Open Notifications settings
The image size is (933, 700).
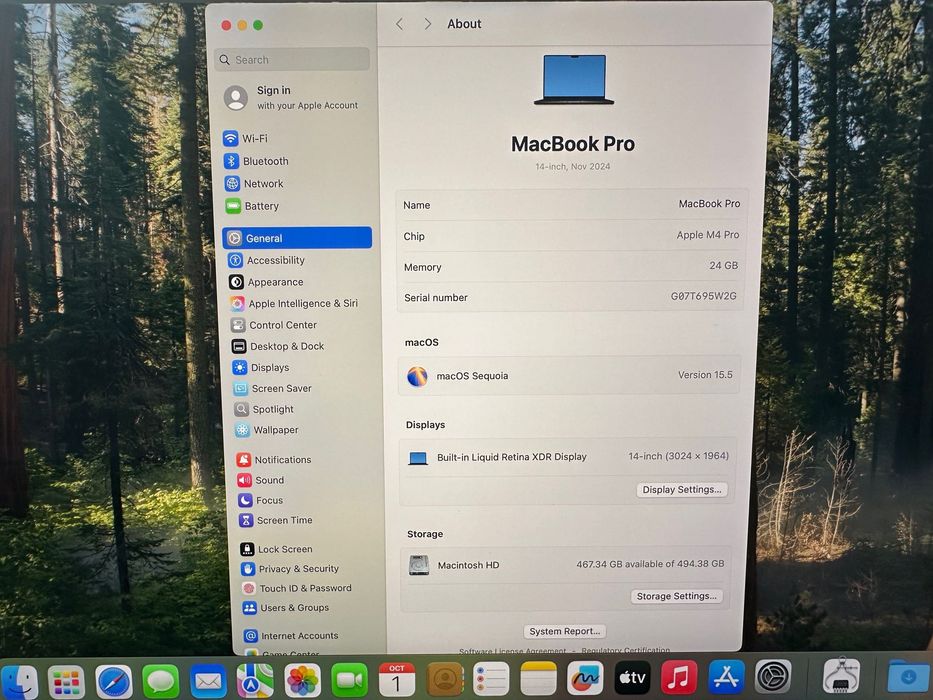tap(274, 460)
